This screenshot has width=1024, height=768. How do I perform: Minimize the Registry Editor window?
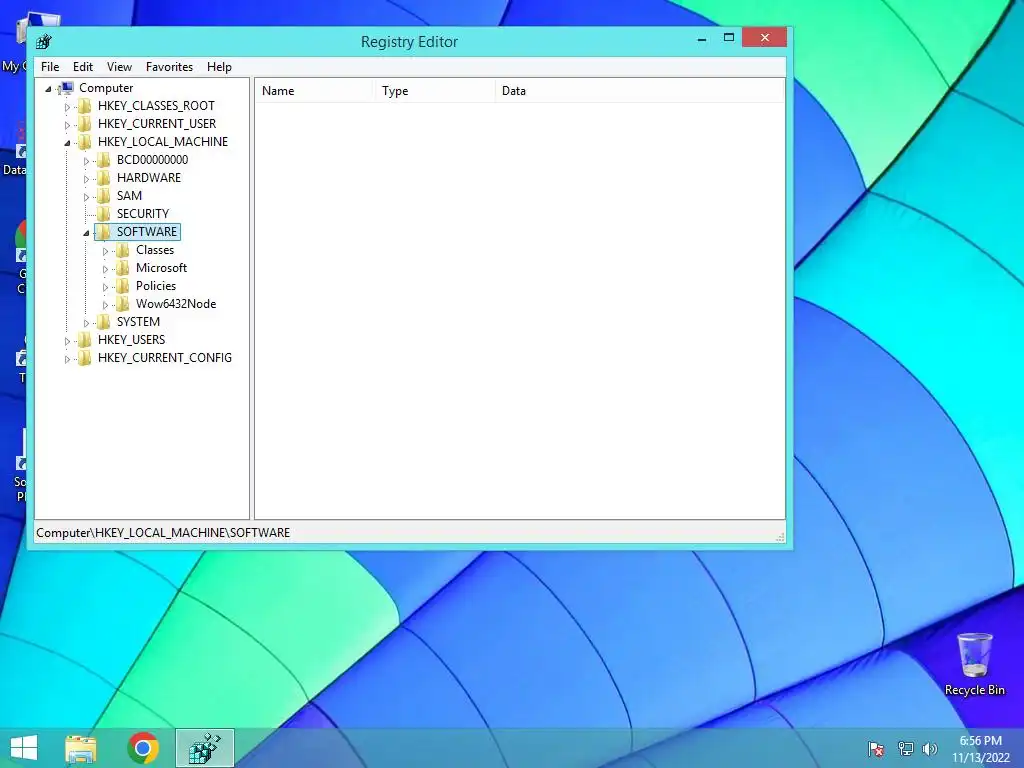click(x=702, y=39)
